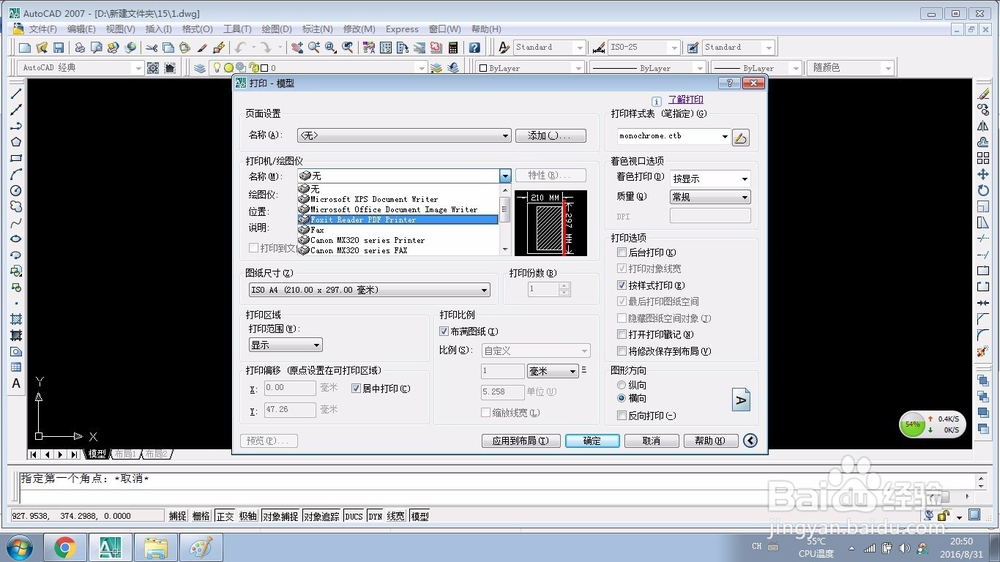This screenshot has height=562, width=1000.
Task: Open the 毫米 units dropdown
Action: pyautogui.click(x=552, y=371)
